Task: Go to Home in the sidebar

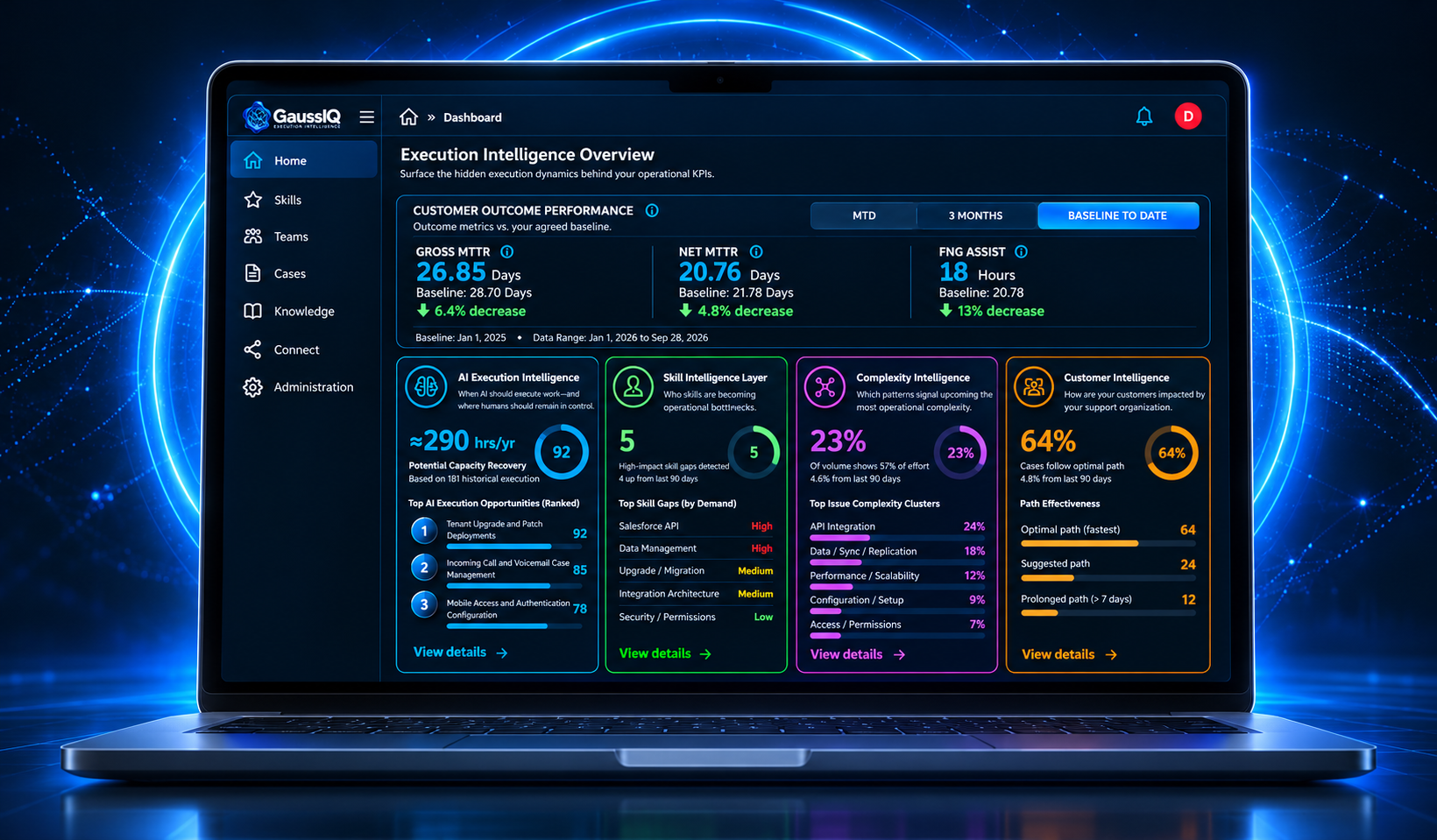Action: tap(304, 160)
